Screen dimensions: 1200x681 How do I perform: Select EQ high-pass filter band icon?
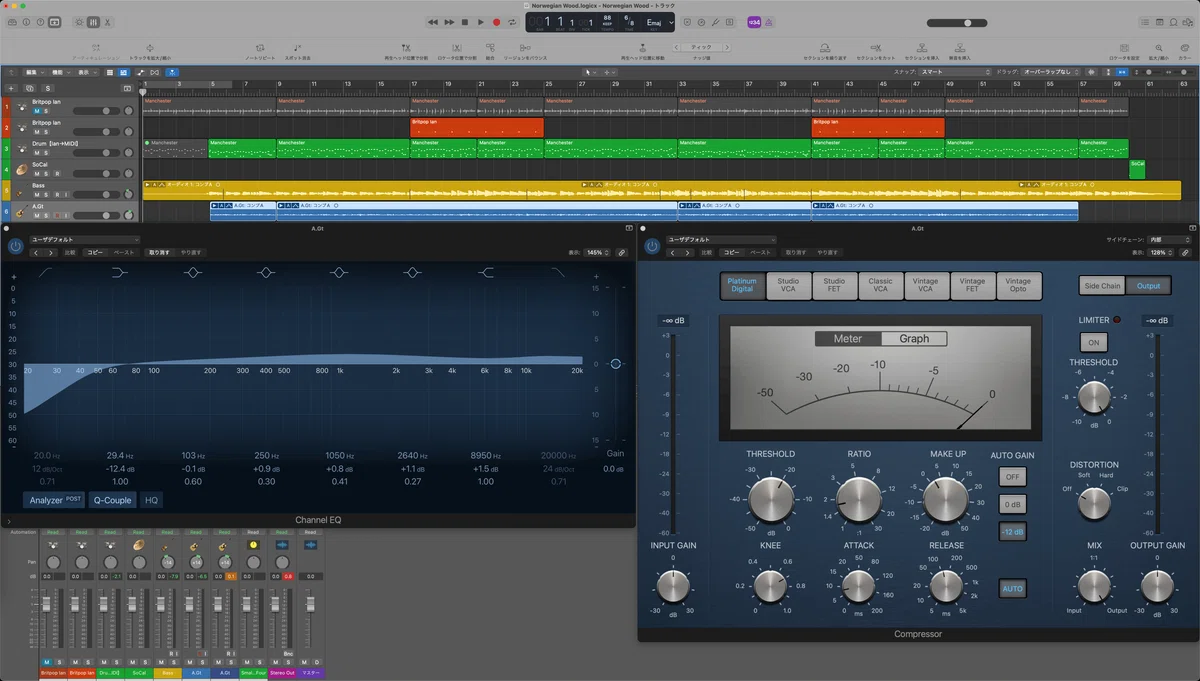47,272
